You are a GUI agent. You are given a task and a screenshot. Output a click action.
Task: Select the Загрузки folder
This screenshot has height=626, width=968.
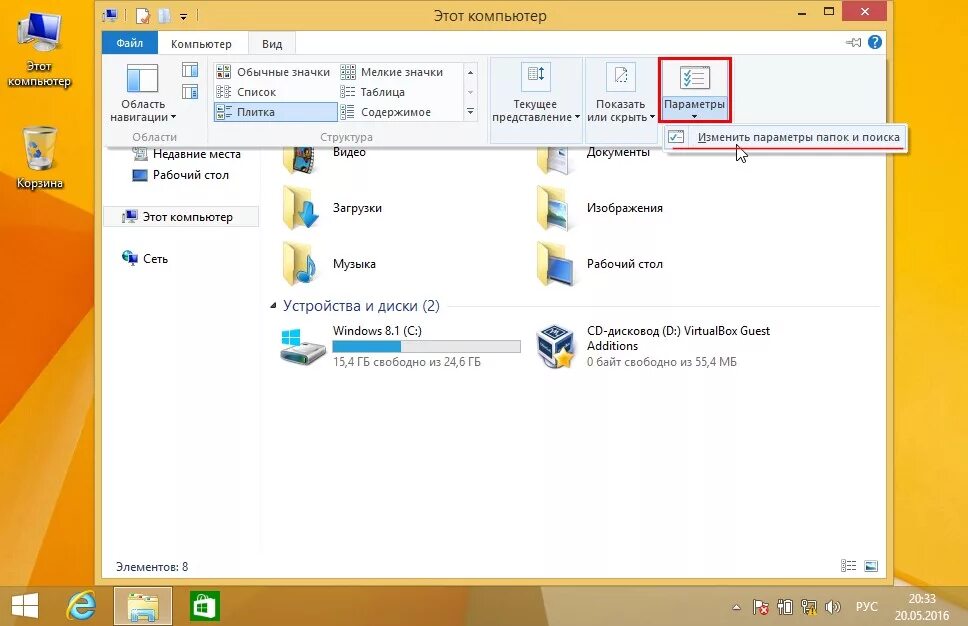pos(333,209)
